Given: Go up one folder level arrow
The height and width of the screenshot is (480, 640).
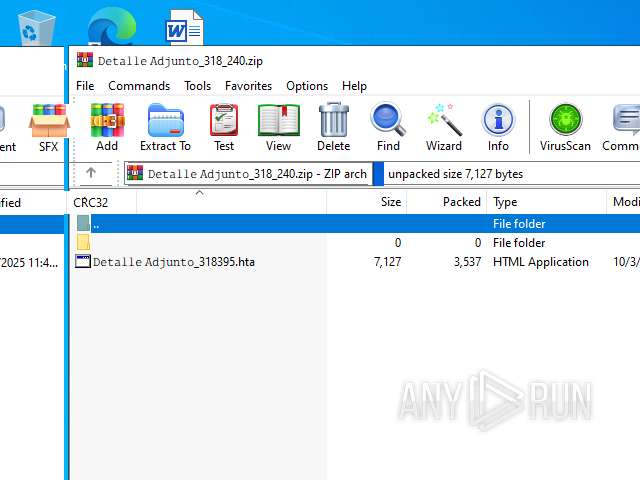Looking at the screenshot, I should (x=91, y=173).
